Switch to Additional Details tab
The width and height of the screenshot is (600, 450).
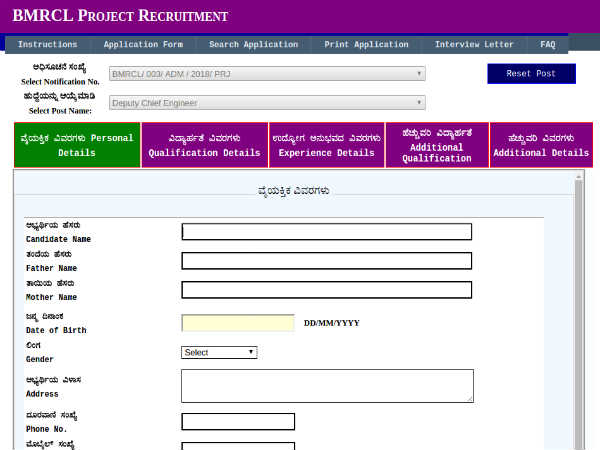[x=541, y=145]
